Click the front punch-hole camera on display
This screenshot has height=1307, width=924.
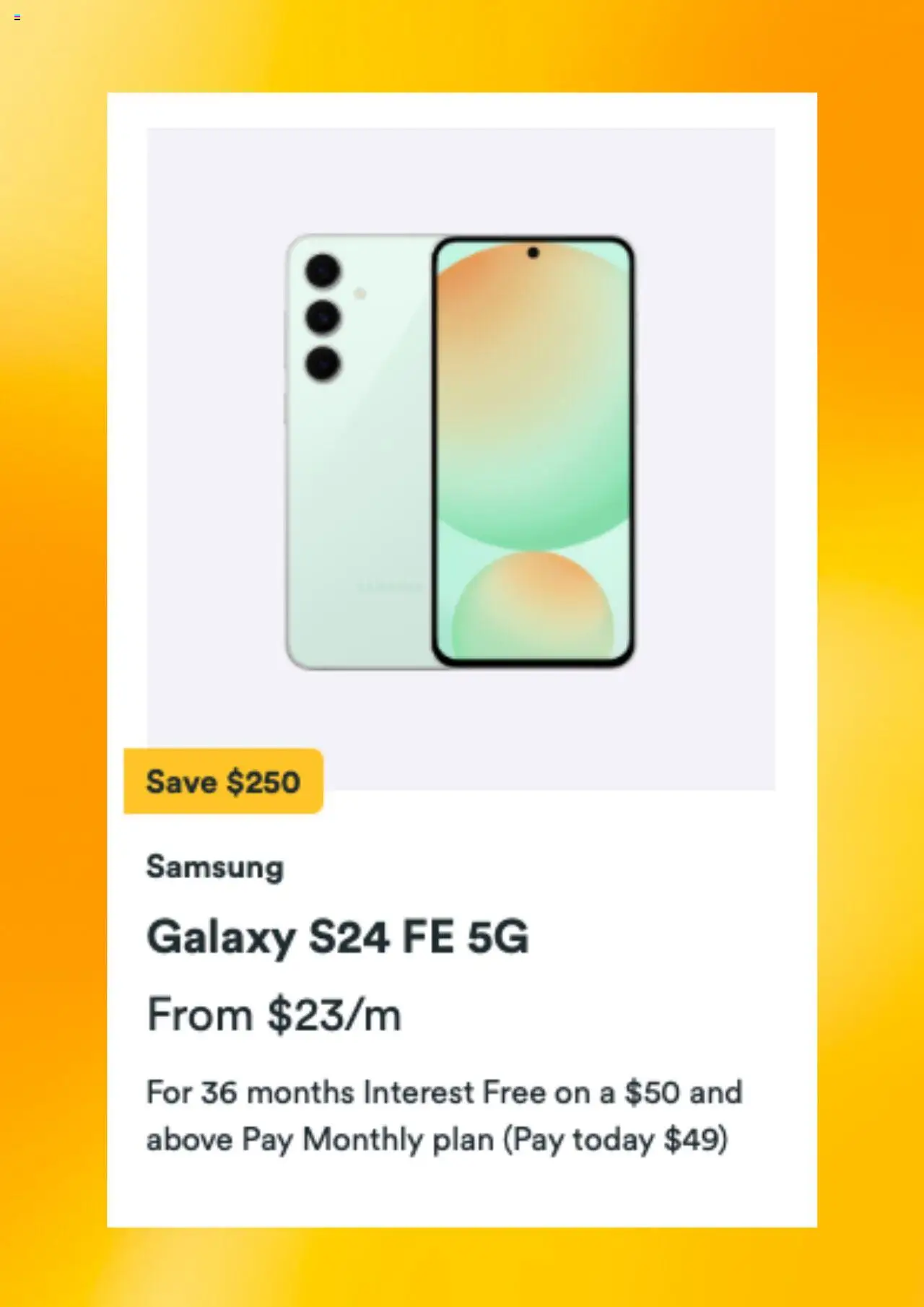tap(533, 253)
